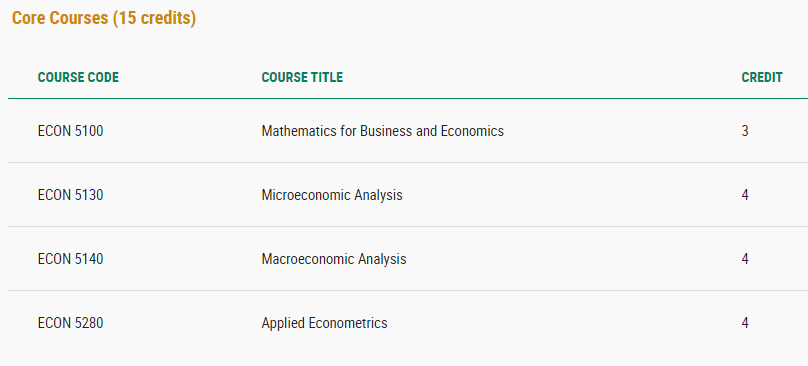Image resolution: width=808 pixels, height=366 pixels.
Task: Click course code ECON 5100
Action: [x=71, y=131]
